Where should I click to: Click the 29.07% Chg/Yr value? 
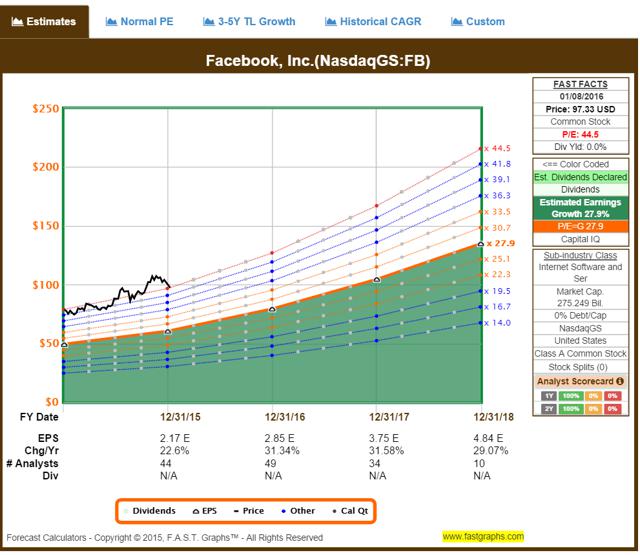pyautogui.click(x=491, y=451)
